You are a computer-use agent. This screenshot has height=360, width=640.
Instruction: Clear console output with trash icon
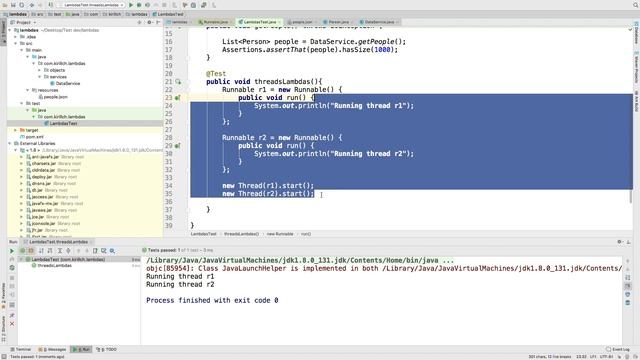628,303
